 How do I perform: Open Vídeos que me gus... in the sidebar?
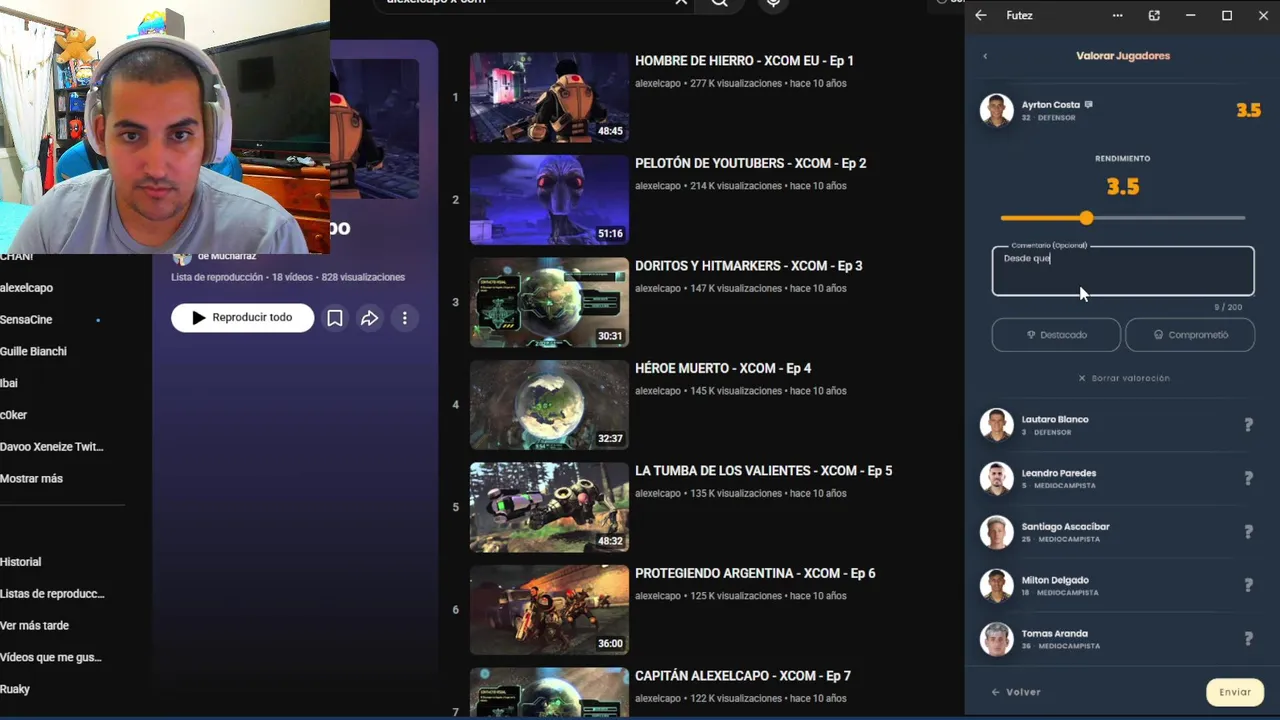[x=51, y=658]
